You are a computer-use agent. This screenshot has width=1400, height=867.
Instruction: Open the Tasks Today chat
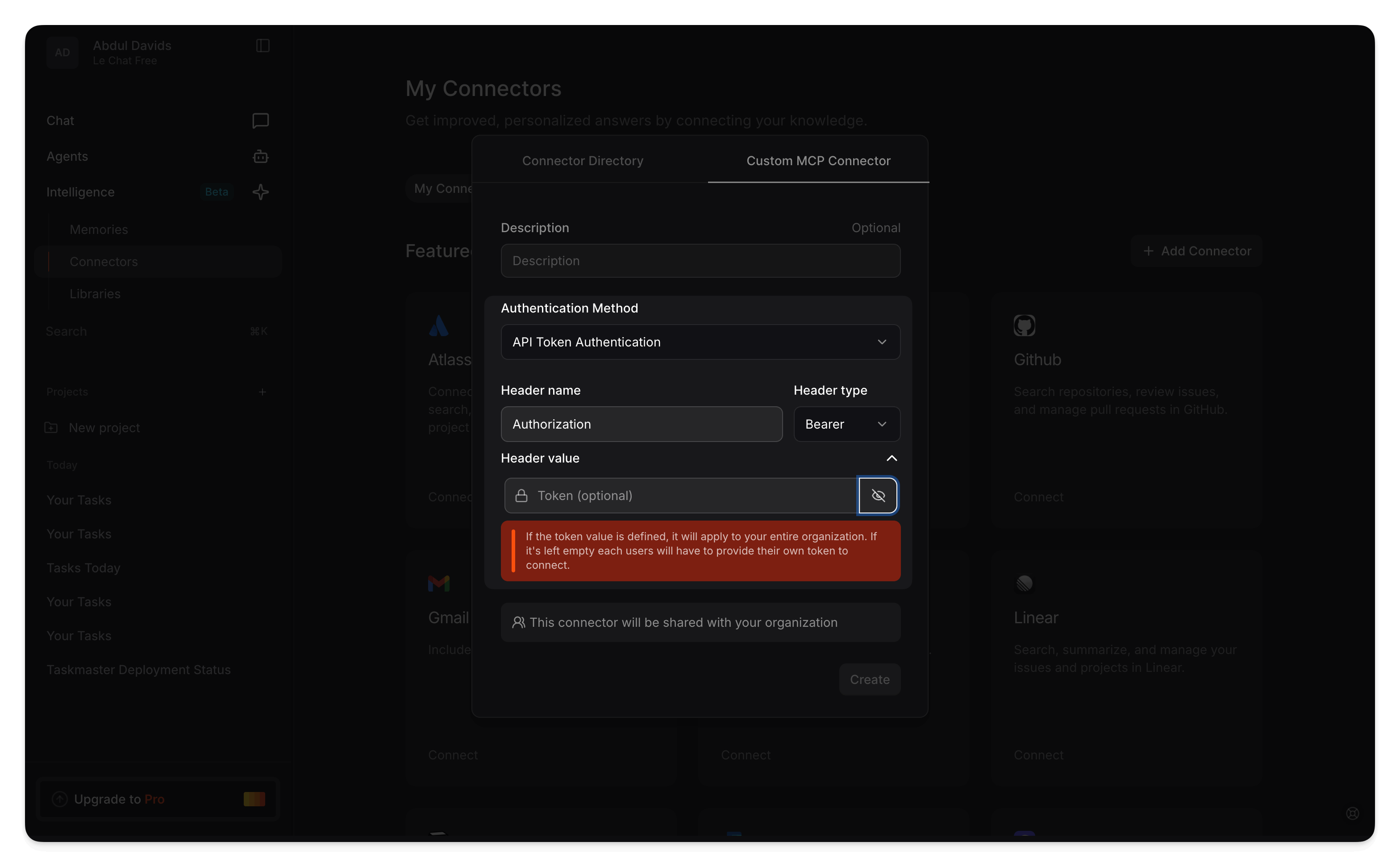(83, 568)
